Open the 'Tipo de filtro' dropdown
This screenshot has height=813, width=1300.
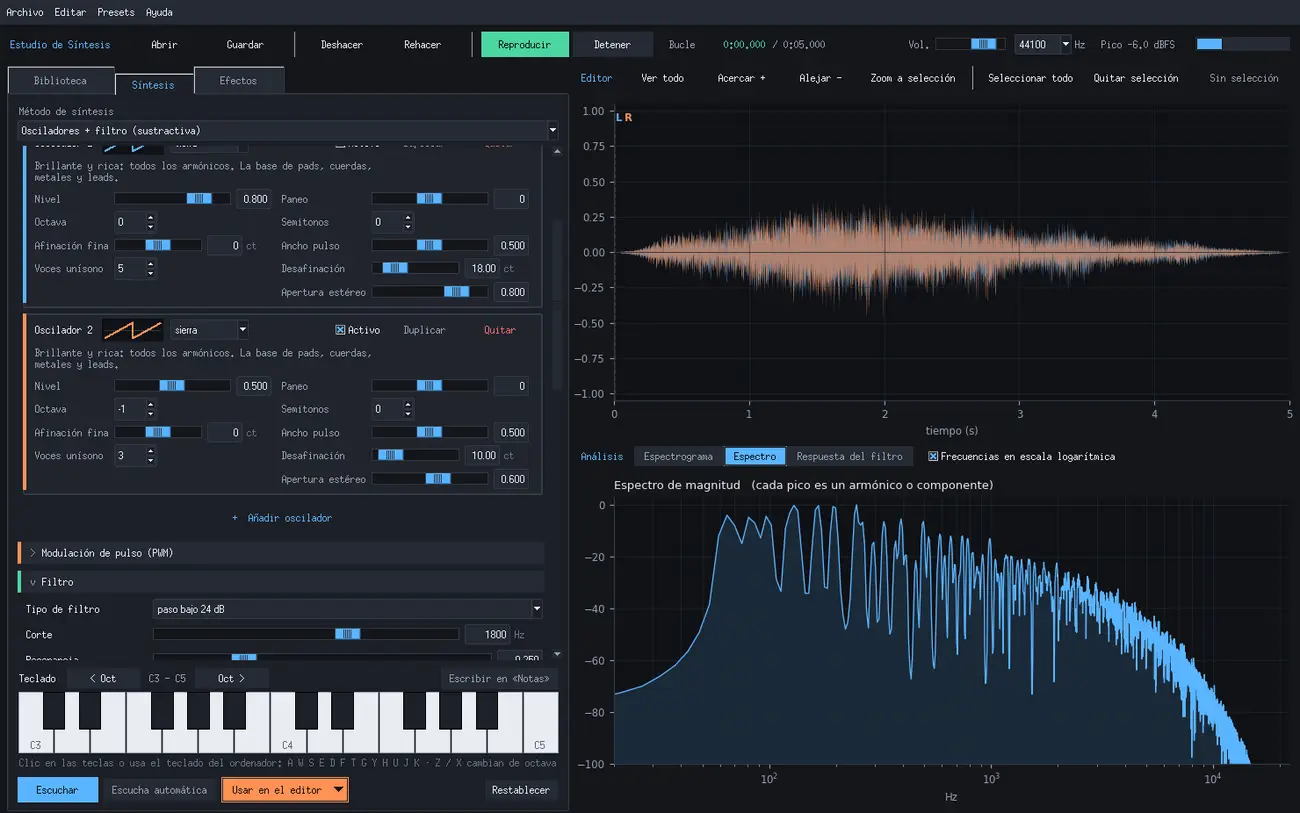(x=348, y=609)
